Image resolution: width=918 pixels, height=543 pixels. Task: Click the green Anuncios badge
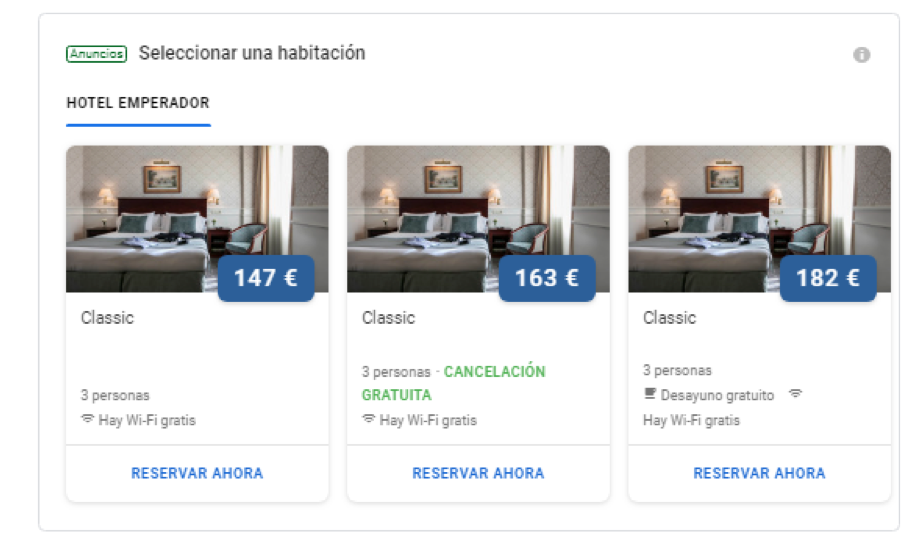(x=97, y=54)
